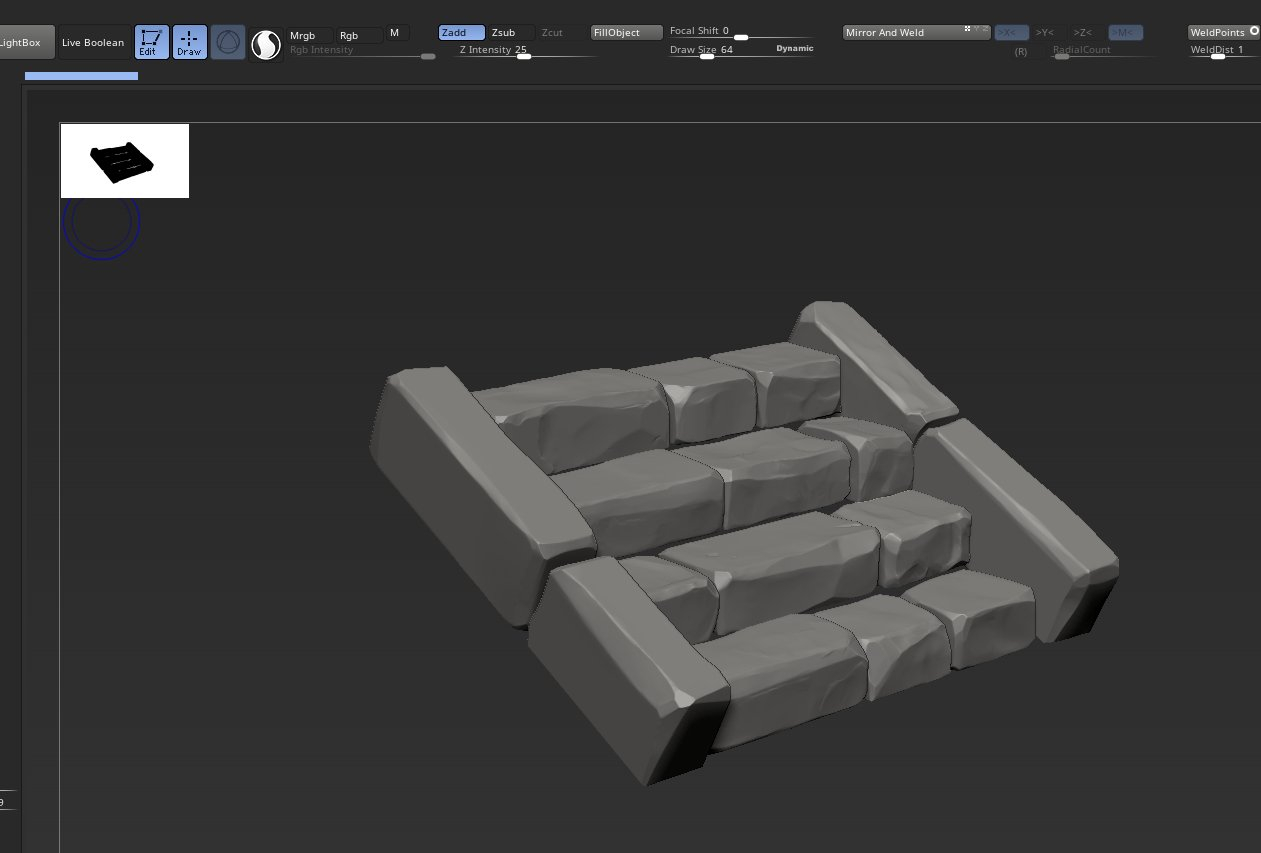Screen dimensions: 1261x853
Task: Switch on the M material channel
Action: 397,33
